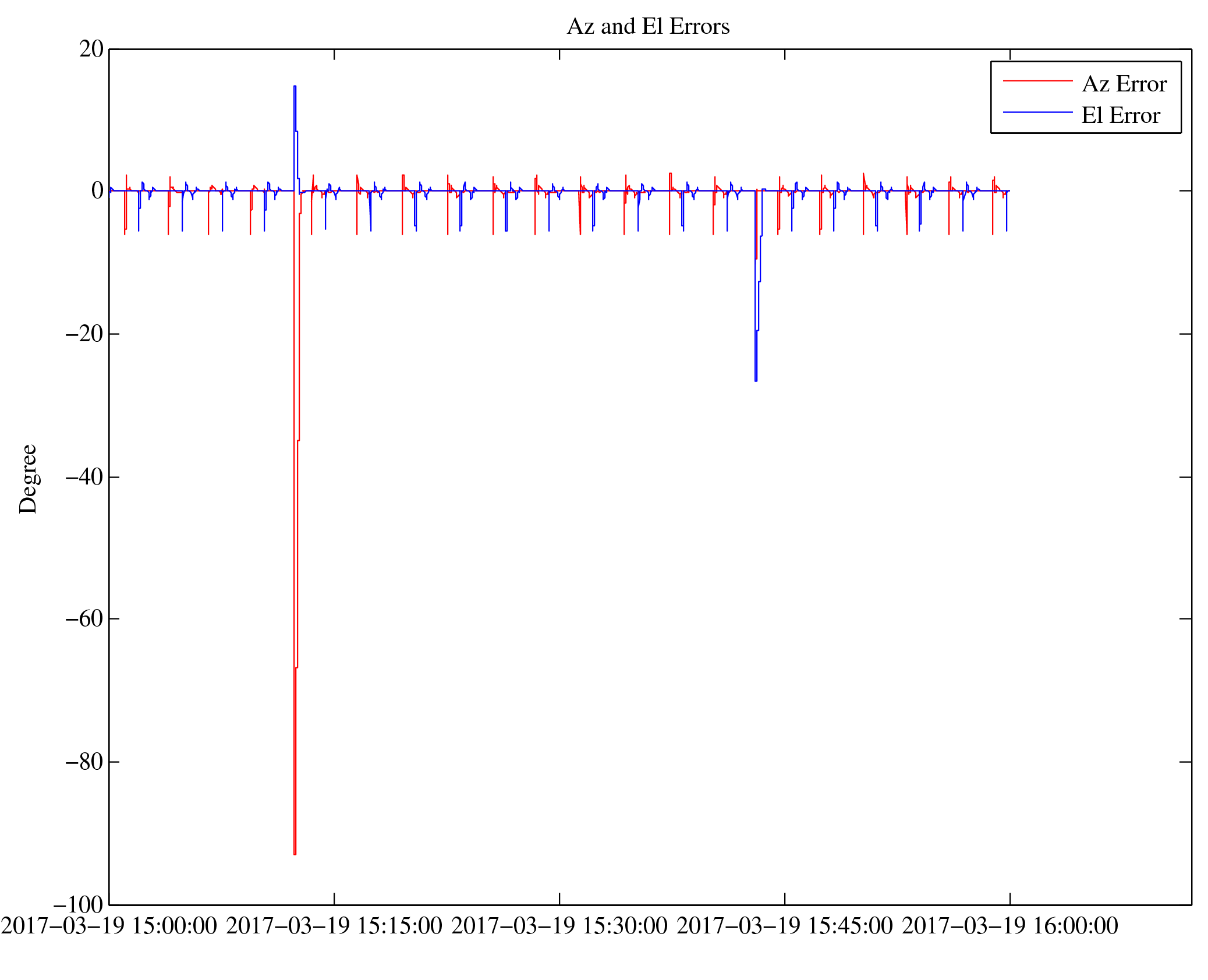
Task: Click the 'Az and El Errors' chart title
Action: point(648,27)
